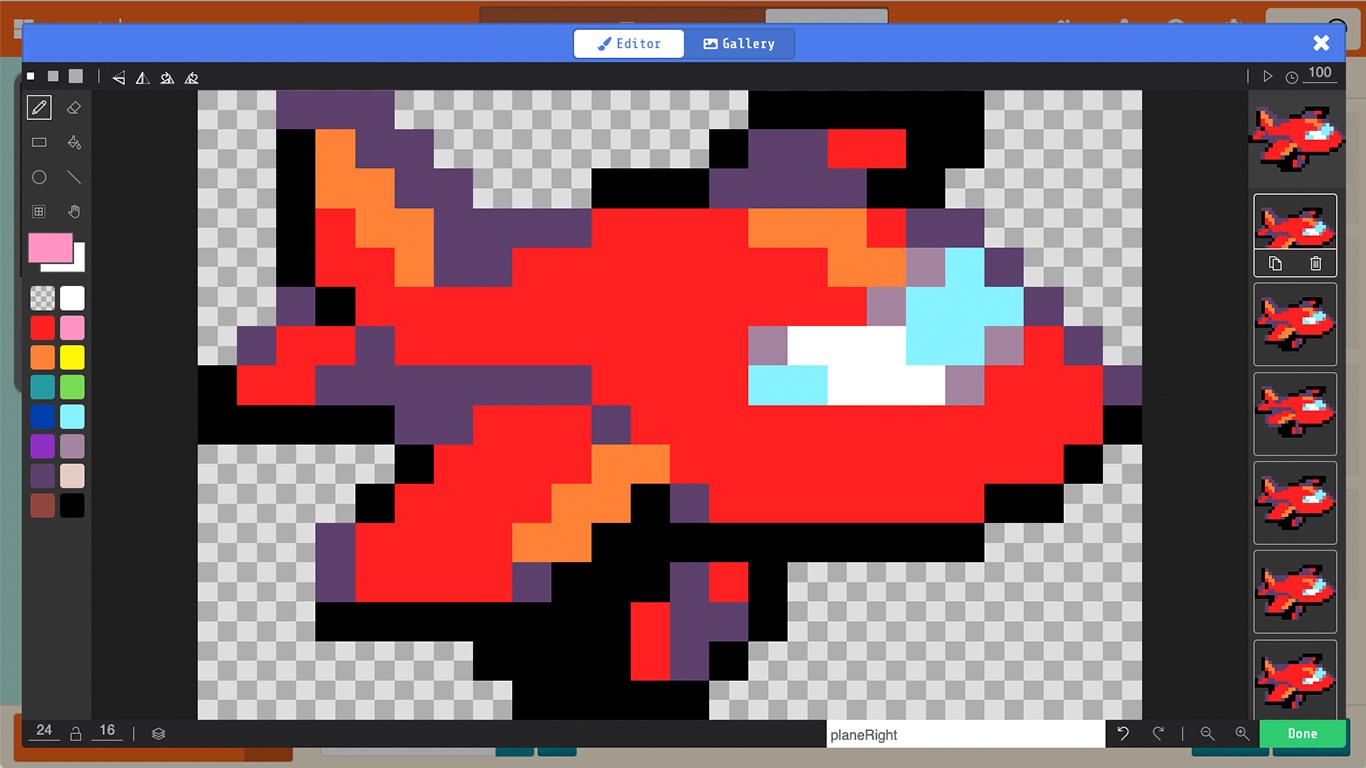Rotate the drawing counterclockwise
Viewport: 1366px width, 768px height.
point(166,77)
